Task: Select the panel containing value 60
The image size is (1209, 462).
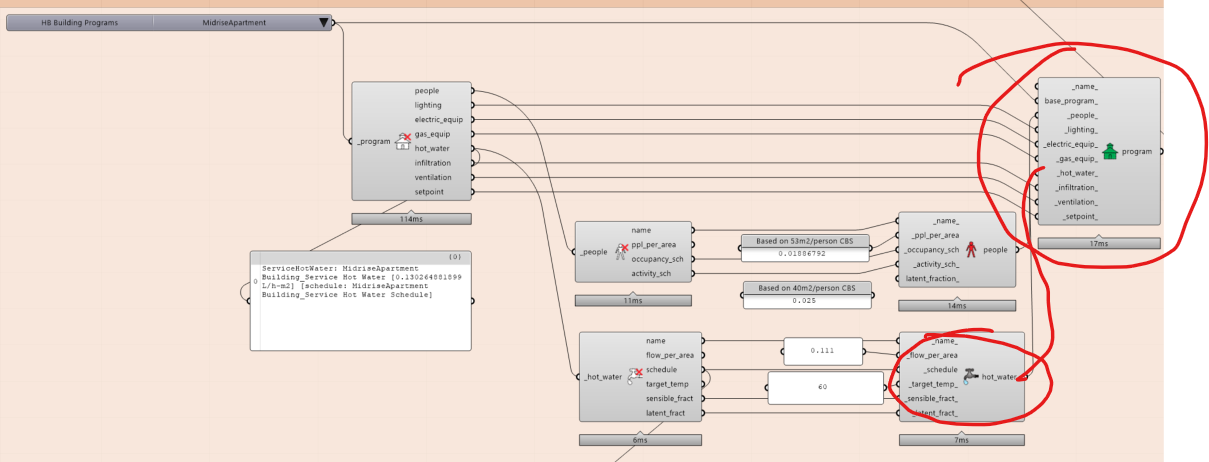Action: [822, 387]
